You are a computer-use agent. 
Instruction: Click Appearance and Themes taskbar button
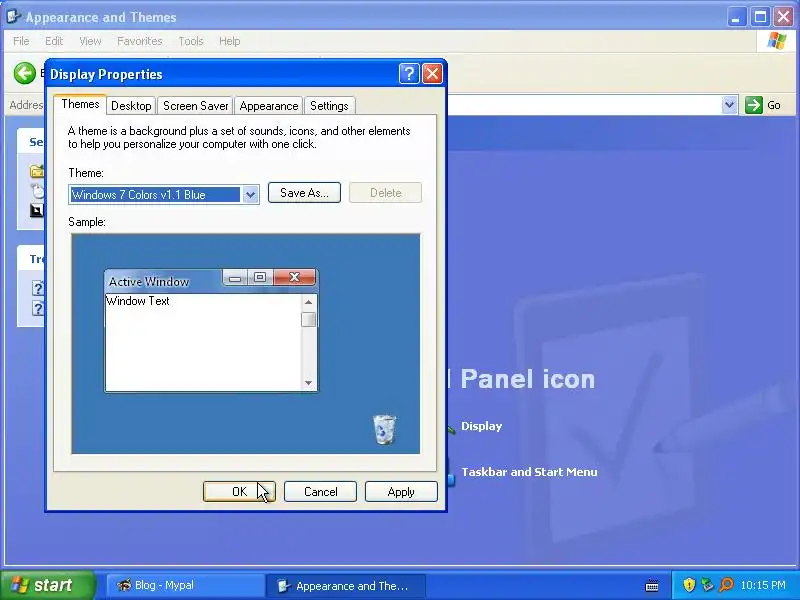(x=345, y=586)
